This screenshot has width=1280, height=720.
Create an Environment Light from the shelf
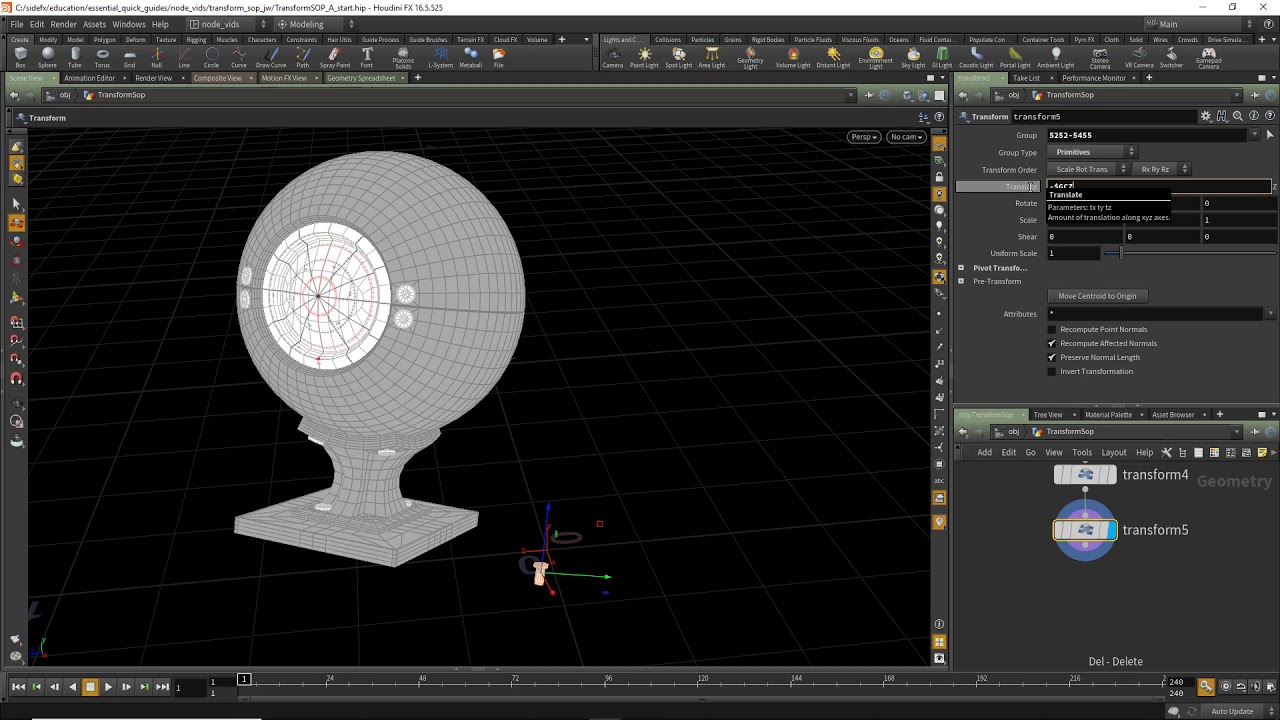(875, 58)
